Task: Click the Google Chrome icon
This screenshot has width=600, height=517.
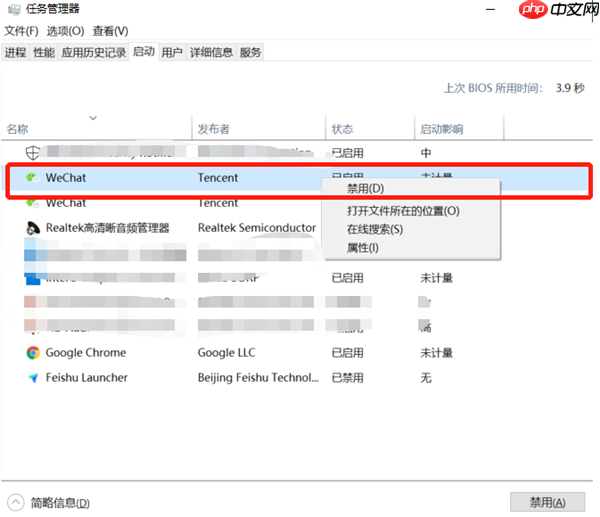Action: pos(33,353)
